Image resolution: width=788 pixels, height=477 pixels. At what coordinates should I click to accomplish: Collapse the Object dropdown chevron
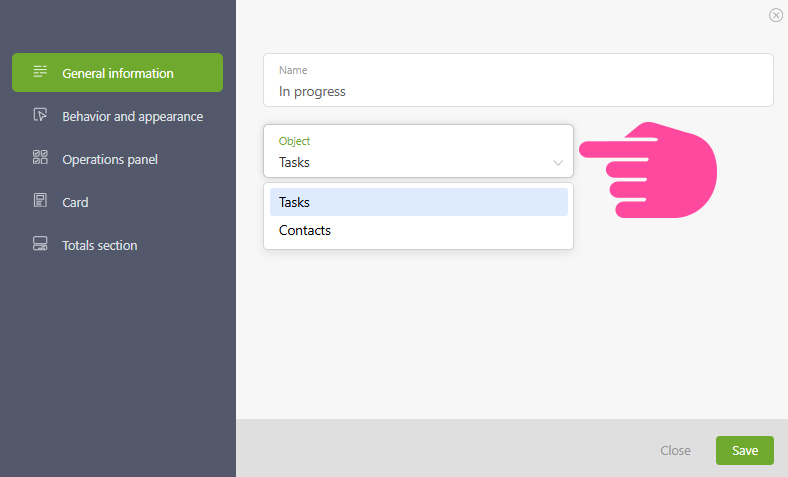[558, 163]
